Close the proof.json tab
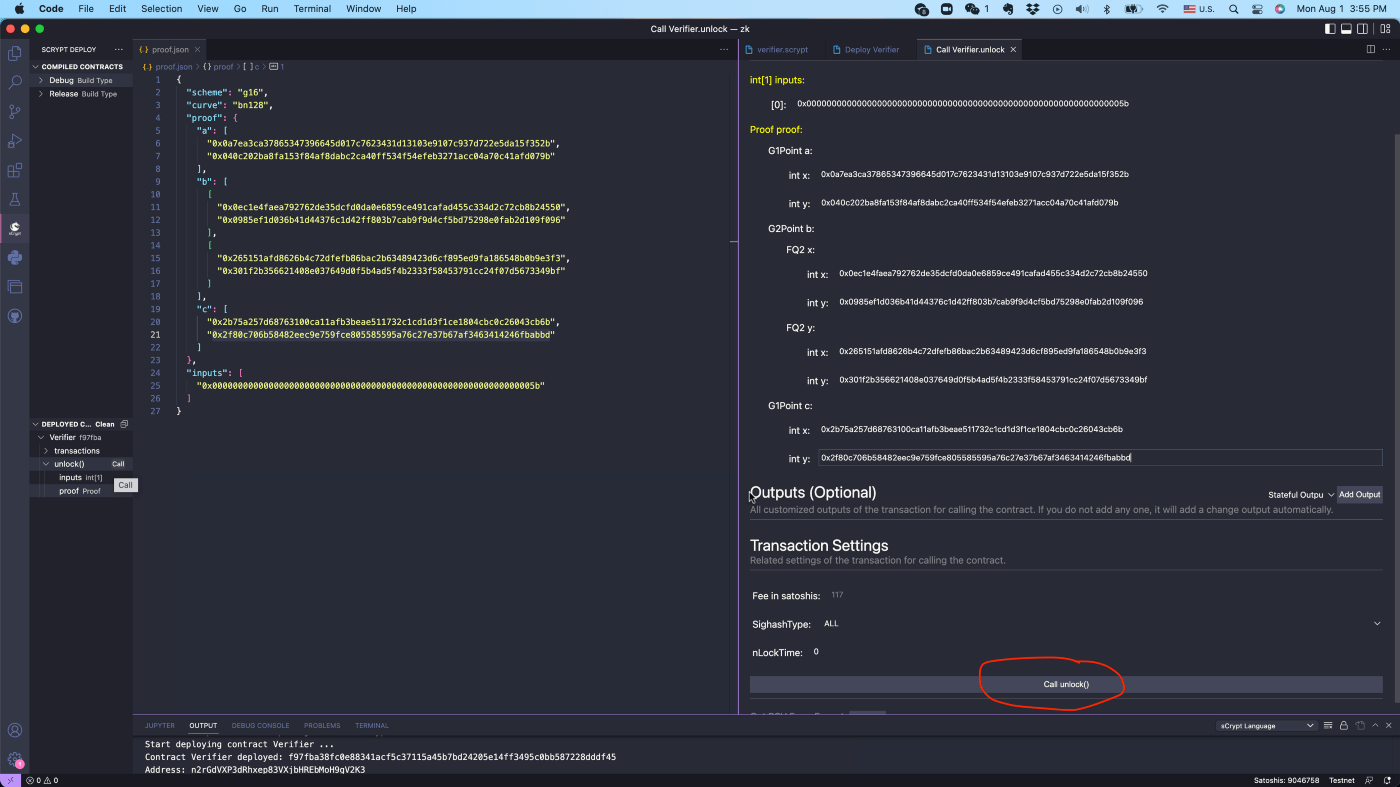 point(197,49)
